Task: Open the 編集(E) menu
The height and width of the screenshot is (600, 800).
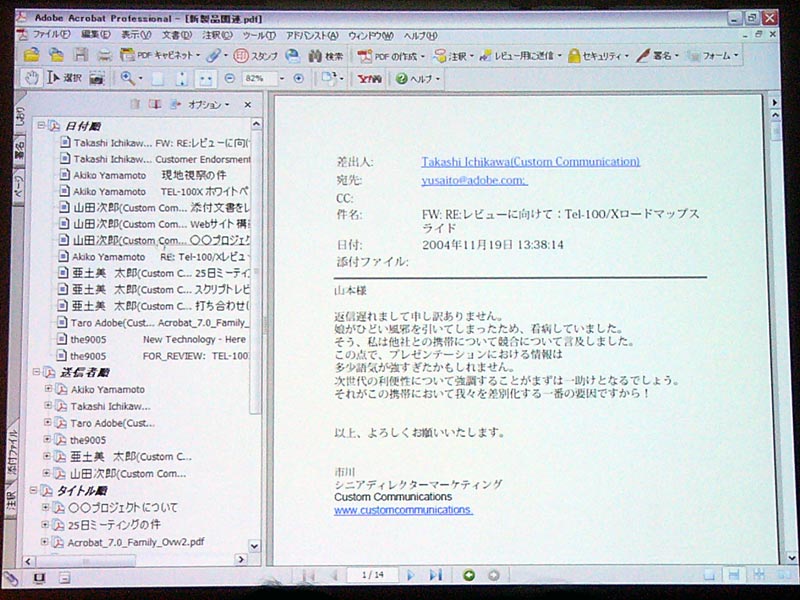Action: pyautogui.click(x=96, y=35)
